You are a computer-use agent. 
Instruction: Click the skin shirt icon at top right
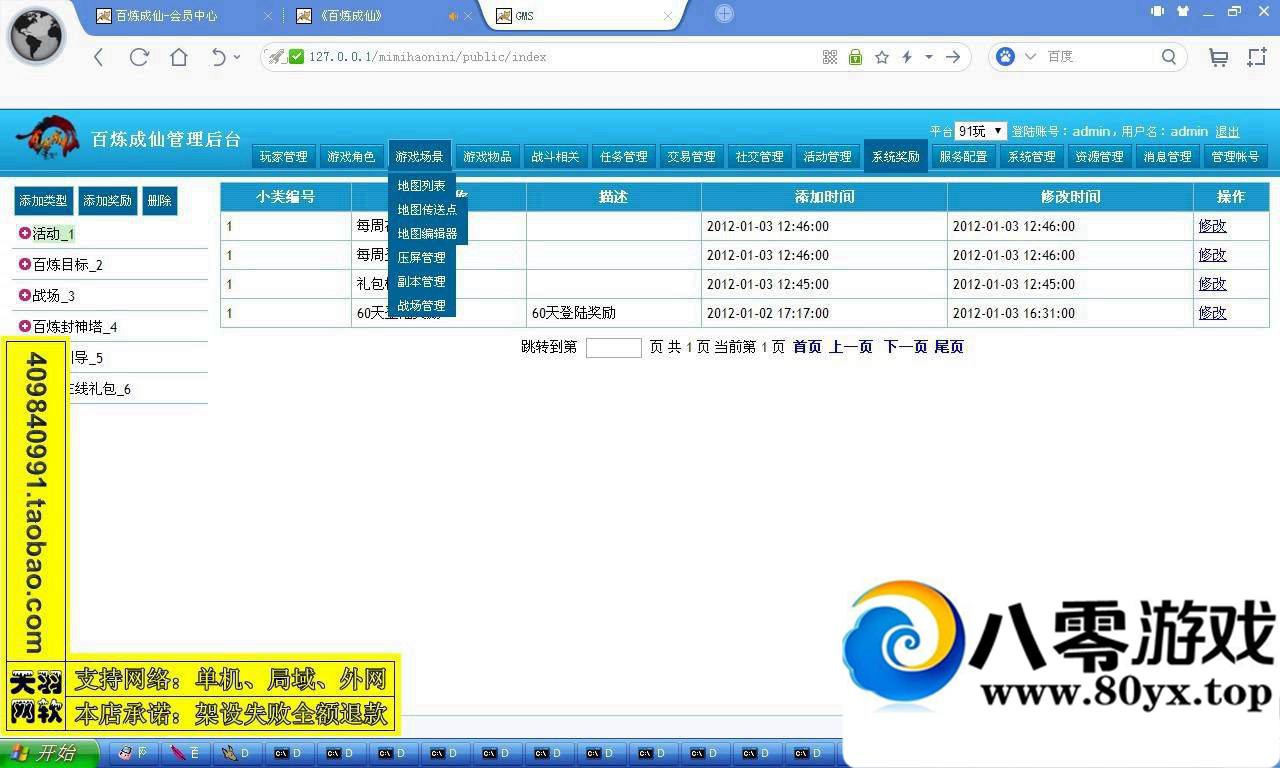1183,11
